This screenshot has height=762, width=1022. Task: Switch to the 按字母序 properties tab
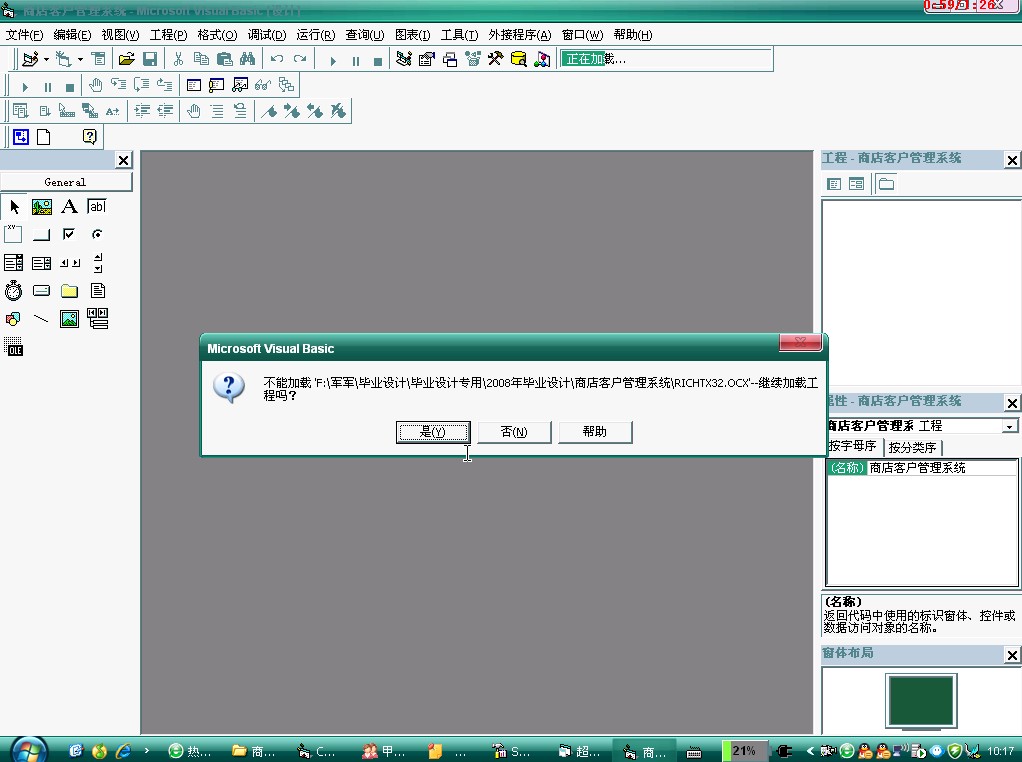[853, 447]
